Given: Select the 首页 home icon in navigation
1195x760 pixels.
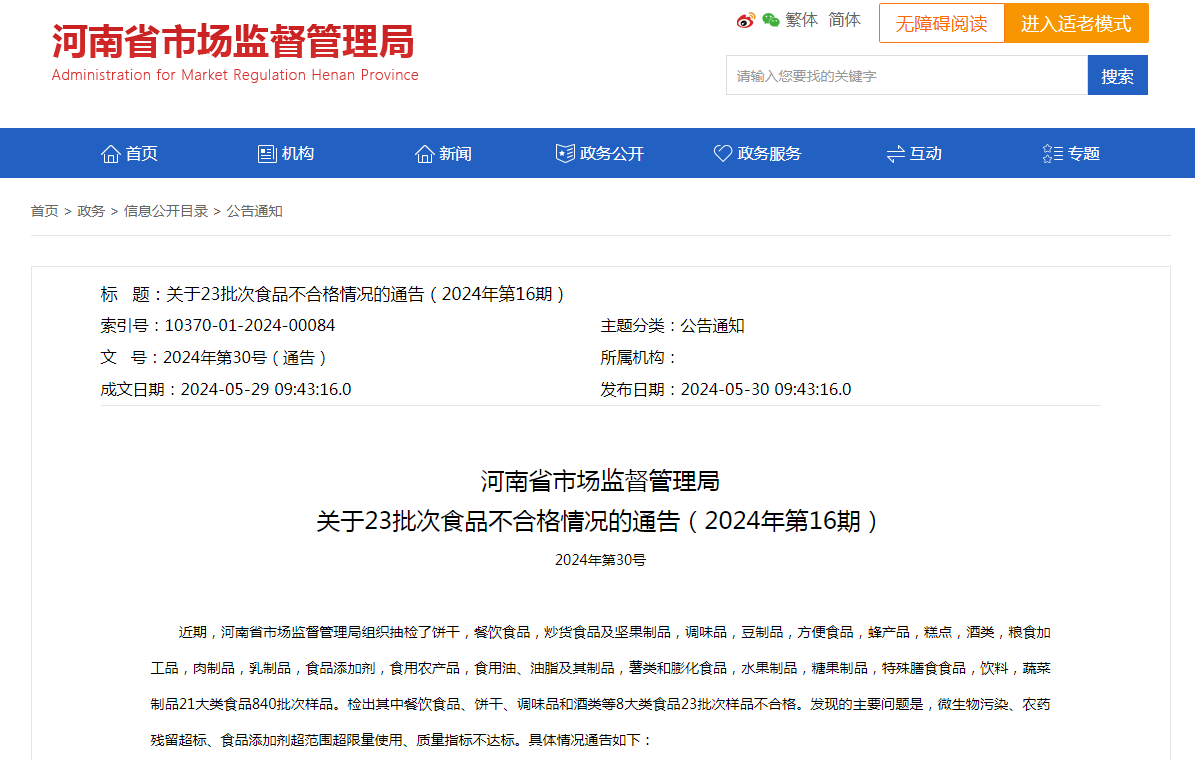Looking at the screenshot, I should click(110, 152).
